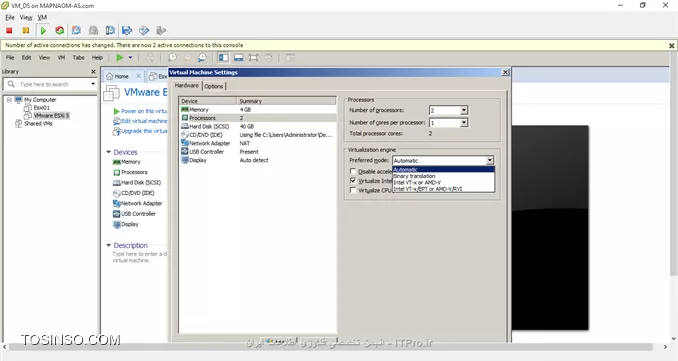Image resolution: width=678 pixels, height=361 pixels.
Task: Click the vertical scrollbar on the right edge
Action: pyautogui.click(x=673, y=171)
